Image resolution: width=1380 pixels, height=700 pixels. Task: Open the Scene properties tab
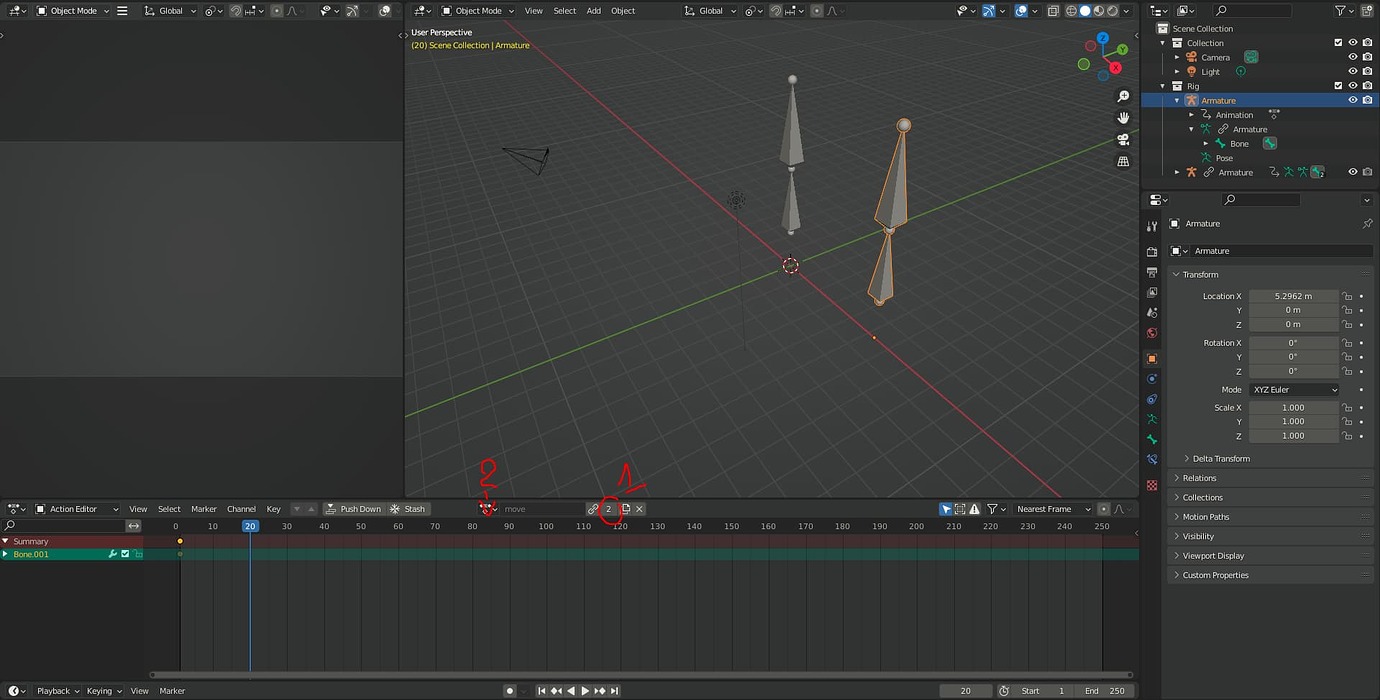click(1152, 313)
